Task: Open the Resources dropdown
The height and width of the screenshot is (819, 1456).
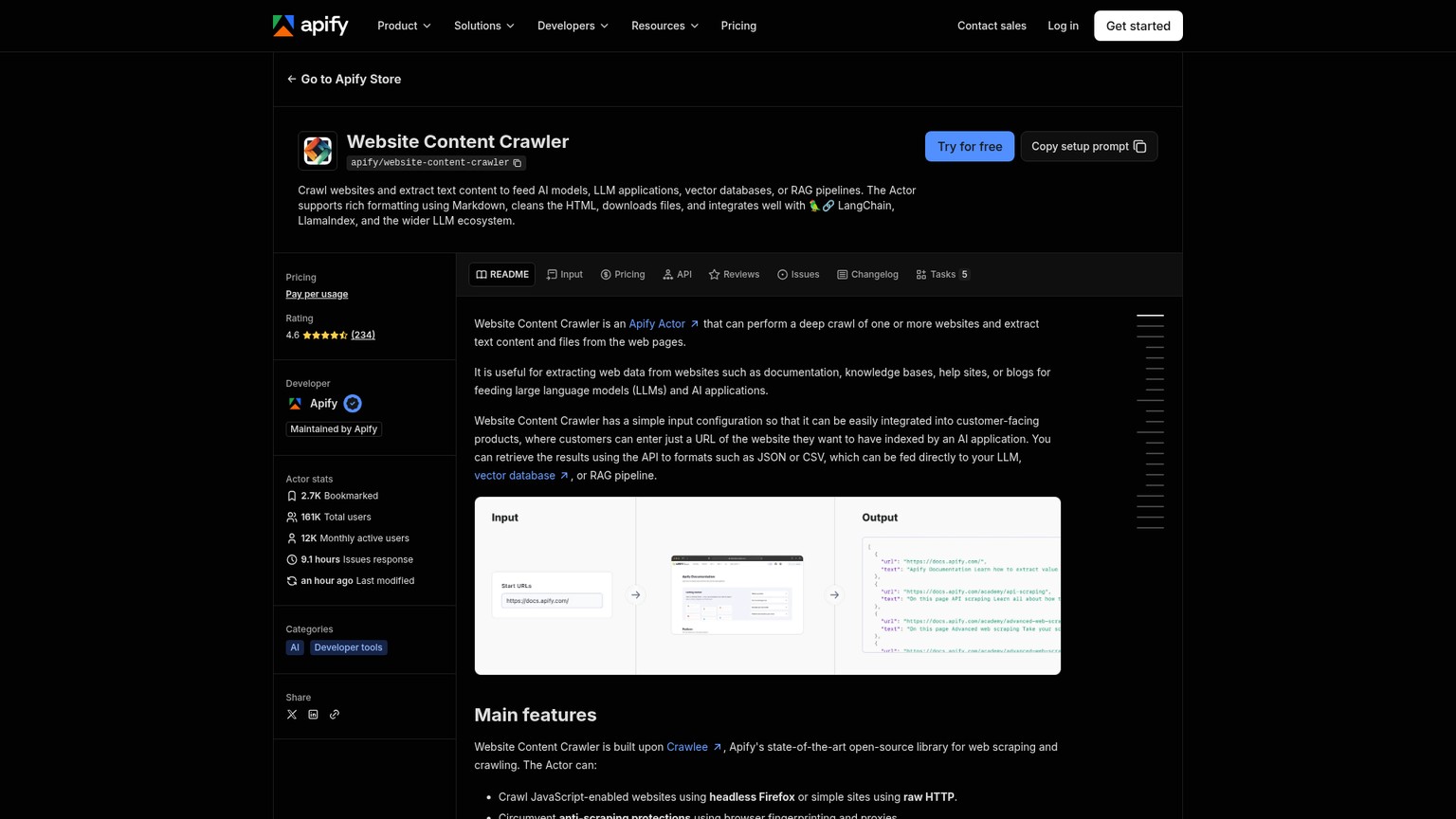Action: click(664, 26)
